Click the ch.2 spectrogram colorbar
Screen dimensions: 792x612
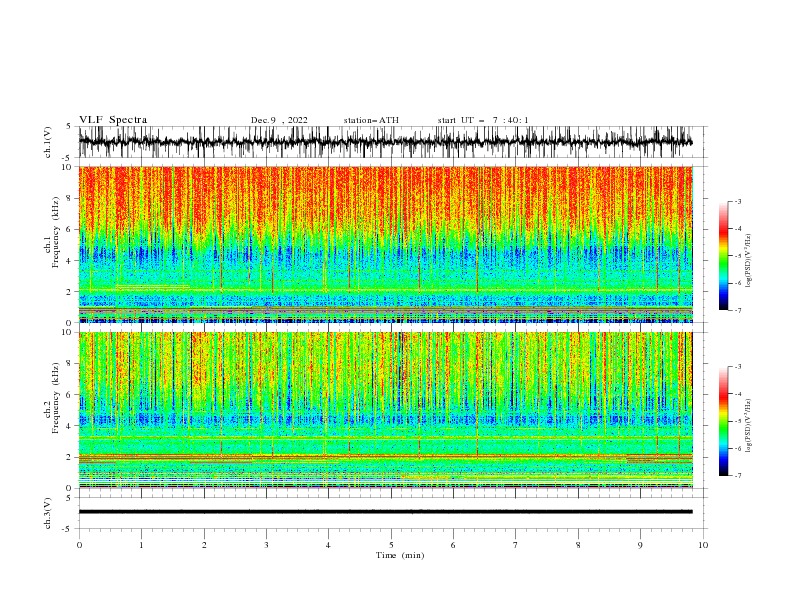pyautogui.click(x=723, y=421)
